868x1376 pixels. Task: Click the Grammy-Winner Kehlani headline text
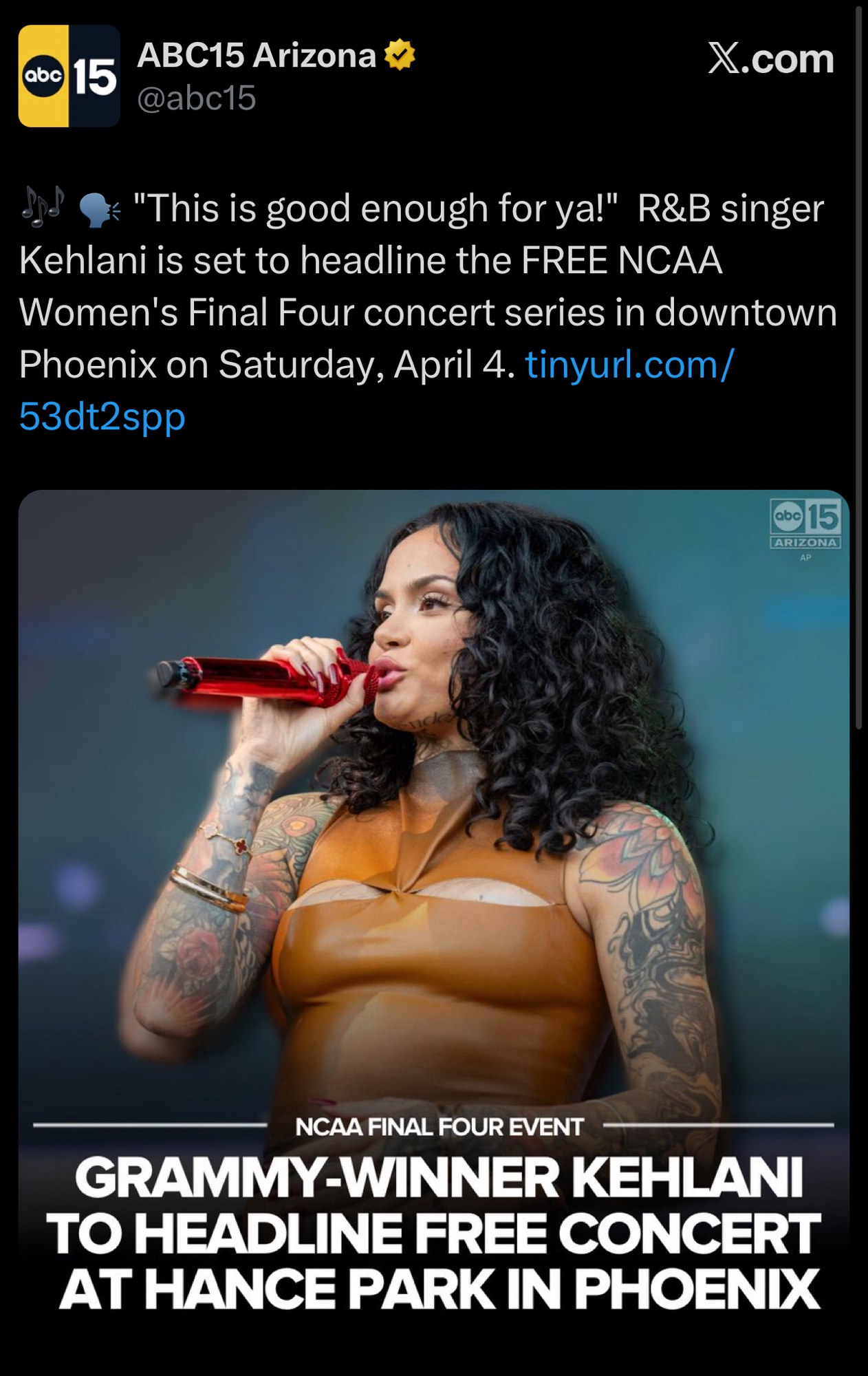coord(439,1178)
